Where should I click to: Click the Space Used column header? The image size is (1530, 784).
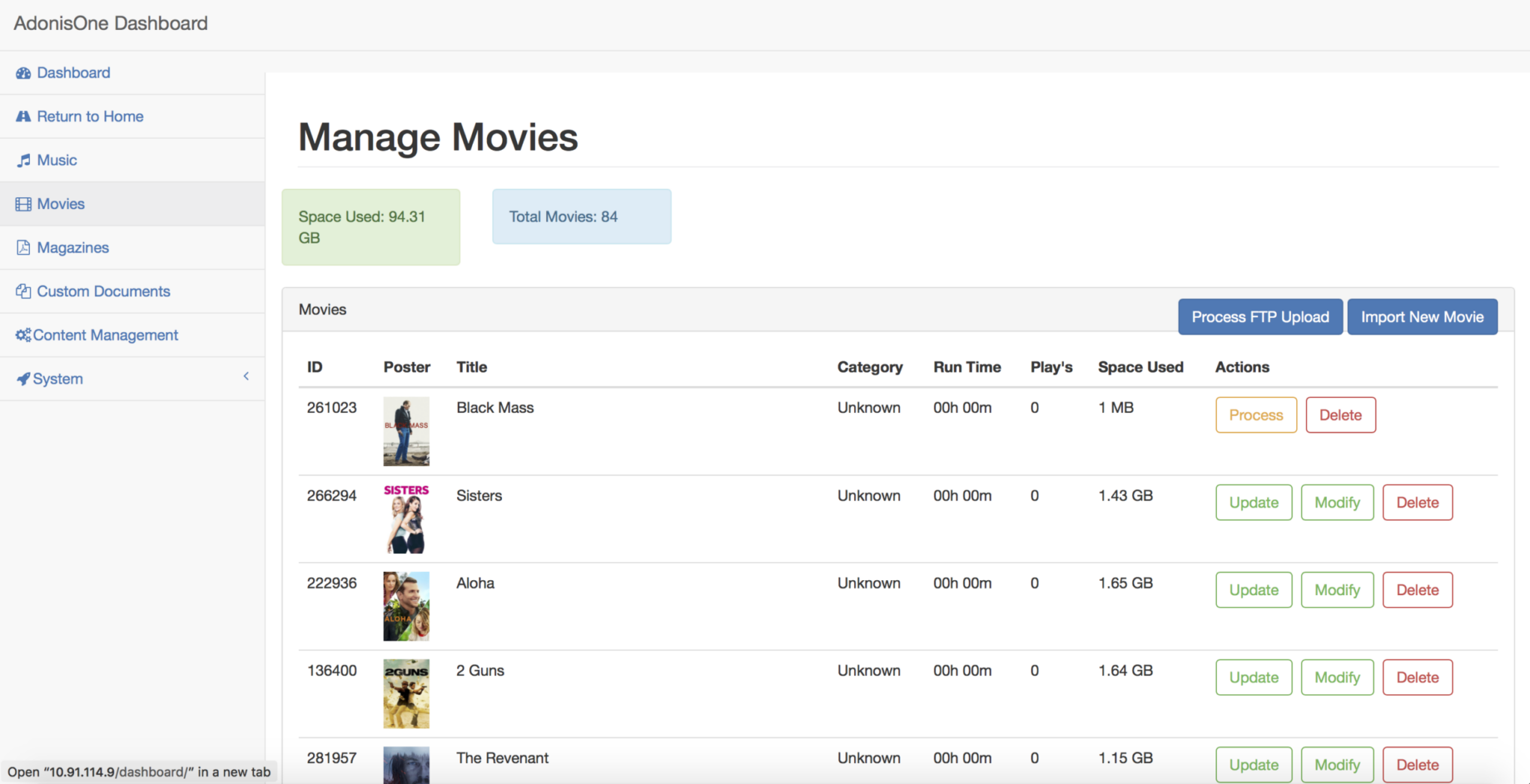pyautogui.click(x=1141, y=367)
